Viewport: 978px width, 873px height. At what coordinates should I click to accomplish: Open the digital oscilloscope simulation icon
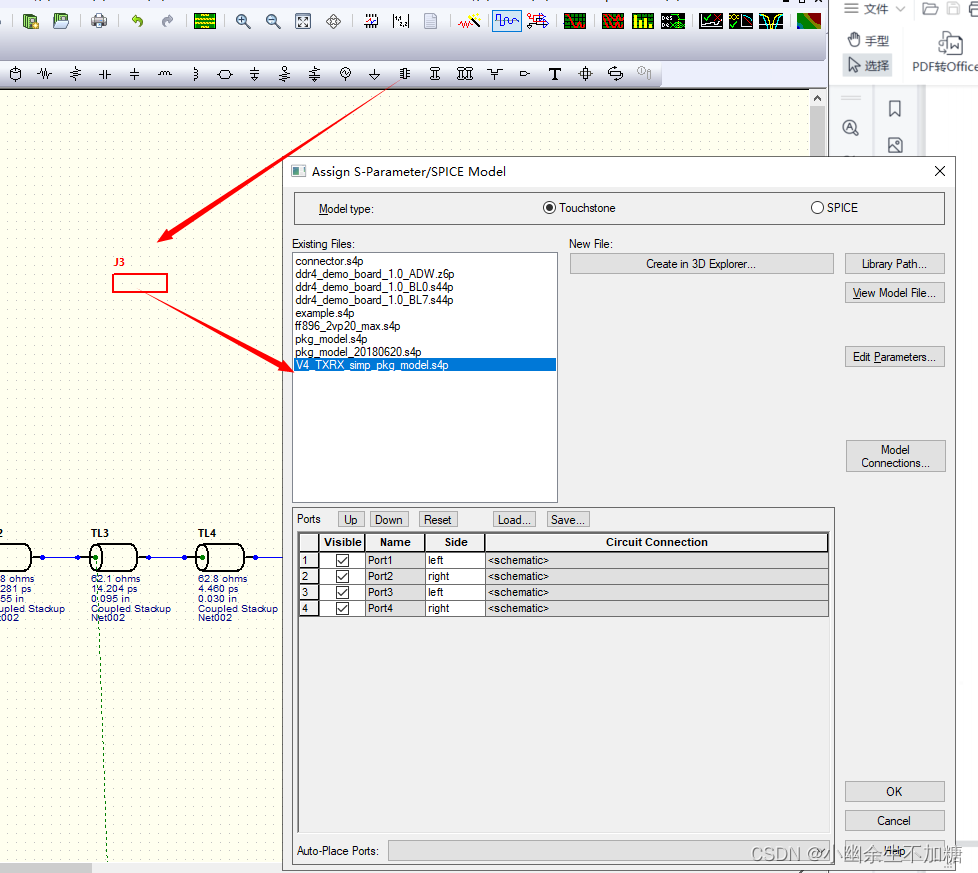506,21
